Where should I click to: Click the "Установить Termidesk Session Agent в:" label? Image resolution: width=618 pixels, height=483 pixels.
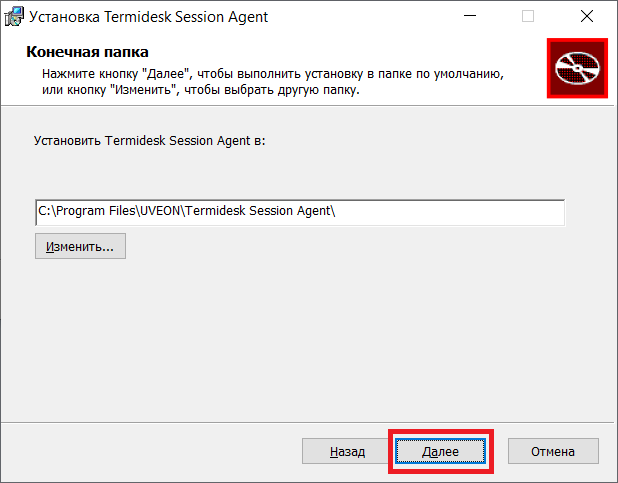click(149, 141)
